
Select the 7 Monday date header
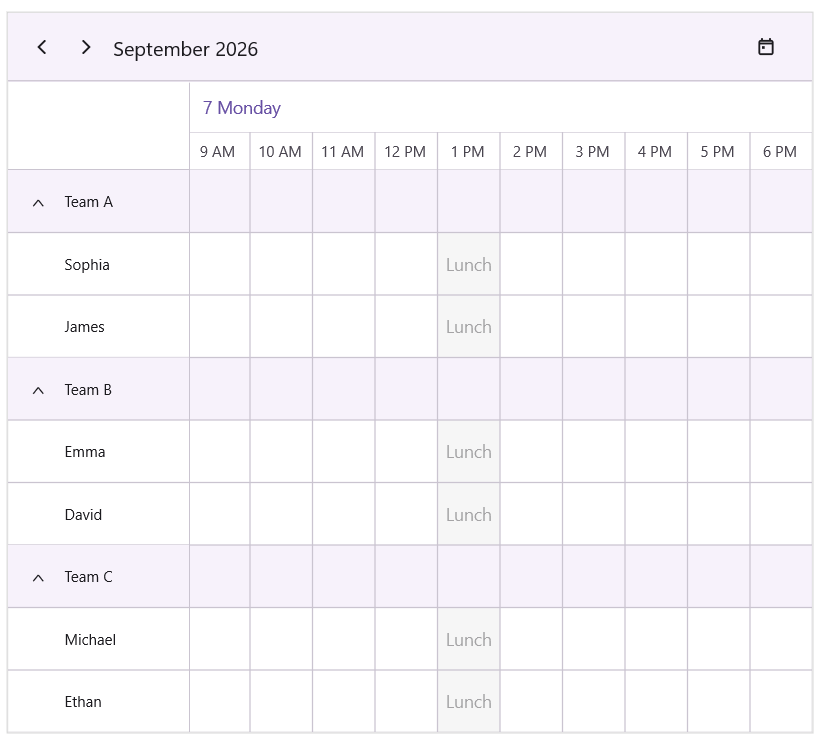(242, 108)
